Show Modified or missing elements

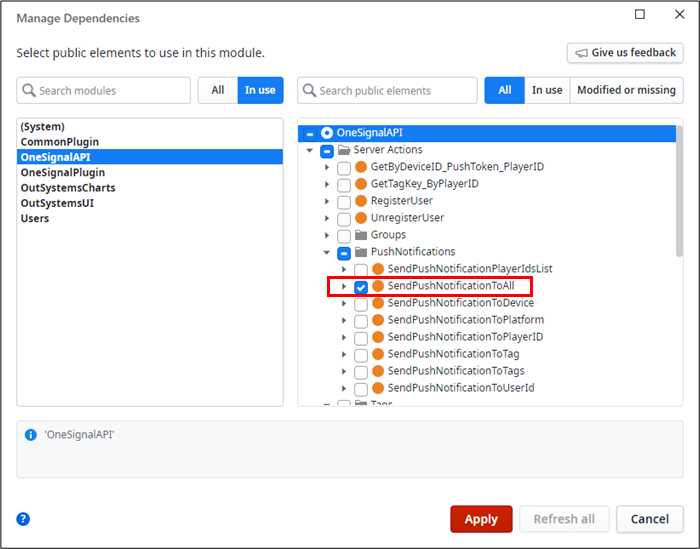[x=626, y=90]
